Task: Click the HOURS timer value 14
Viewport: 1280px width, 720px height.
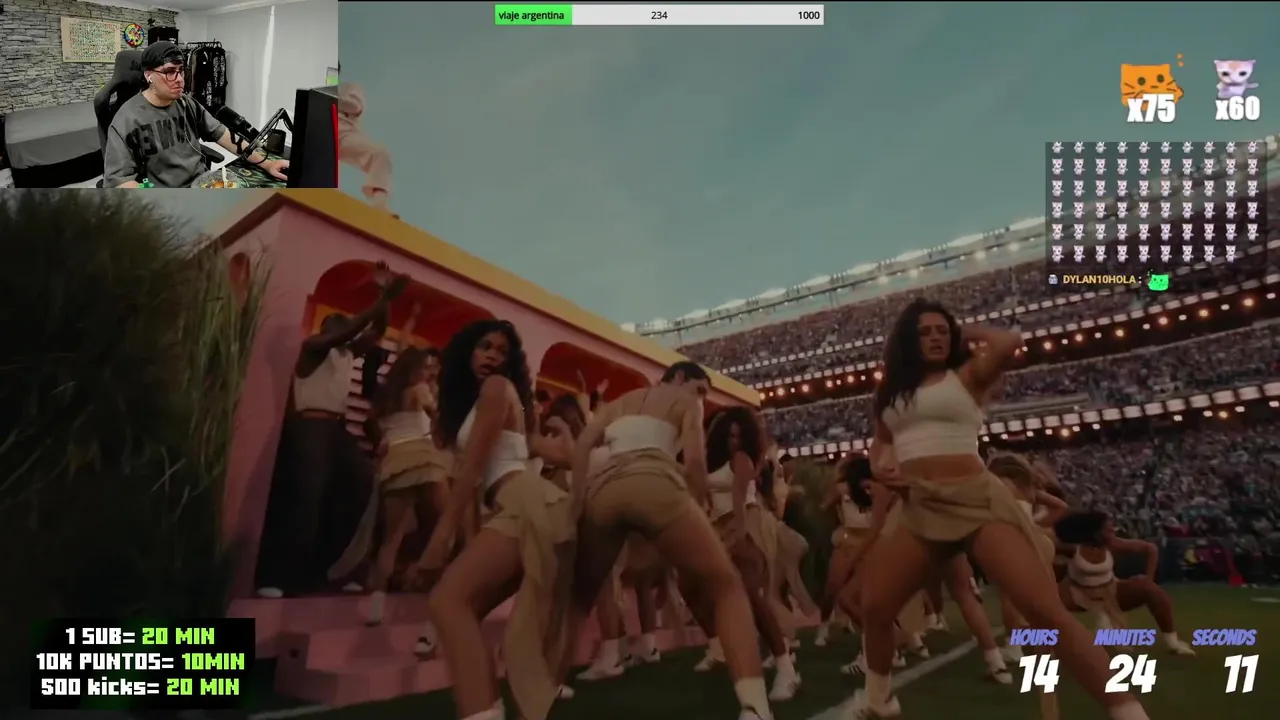Action: (1038, 675)
